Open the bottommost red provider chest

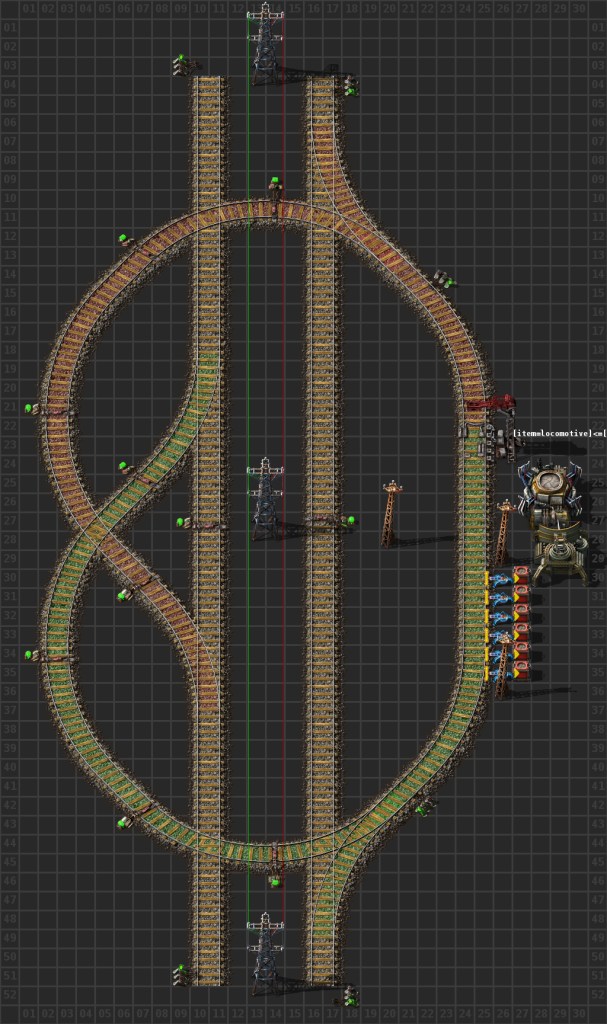click(x=521, y=671)
